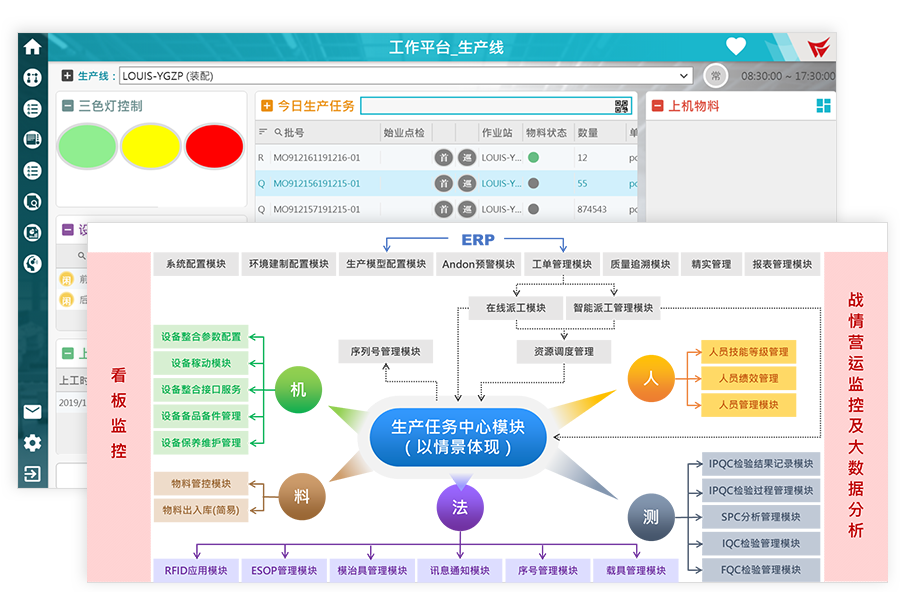The width and height of the screenshot is (902, 608).
Task: Click 首 button for batch MO912161191216-01
Action: tap(444, 158)
